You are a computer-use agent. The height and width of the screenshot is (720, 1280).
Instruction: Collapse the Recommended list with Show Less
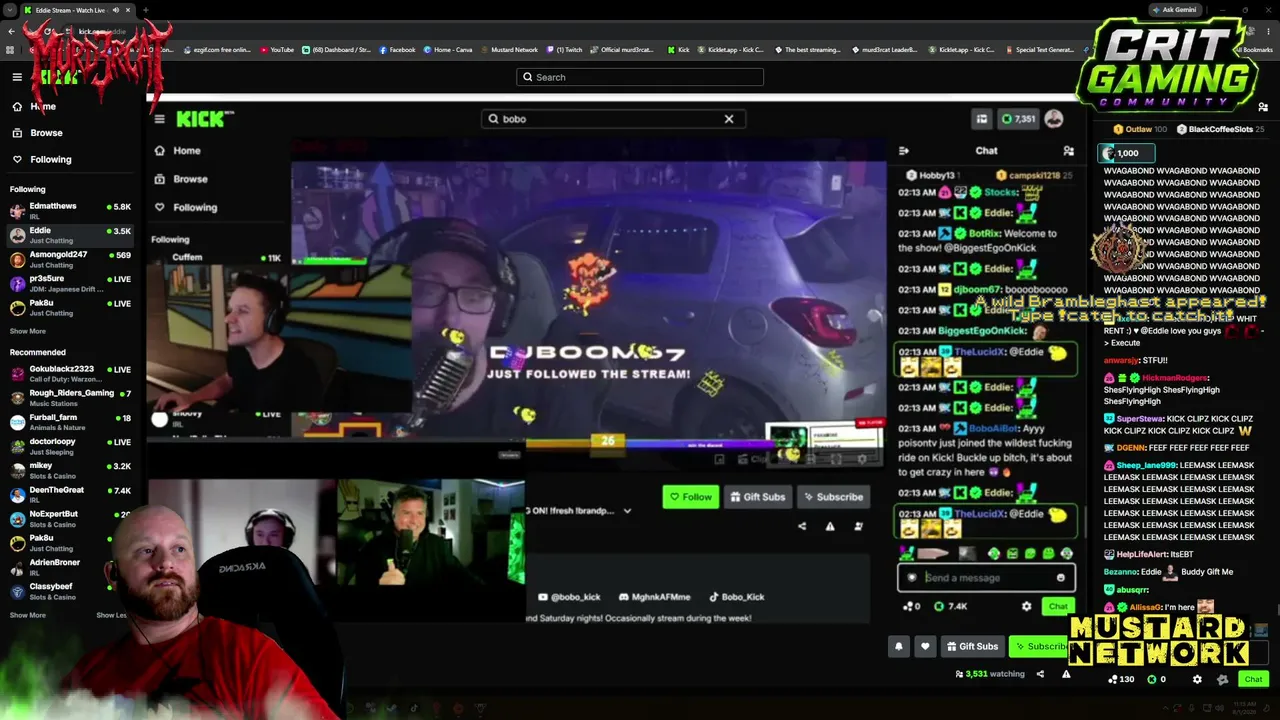(x=111, y=615)
